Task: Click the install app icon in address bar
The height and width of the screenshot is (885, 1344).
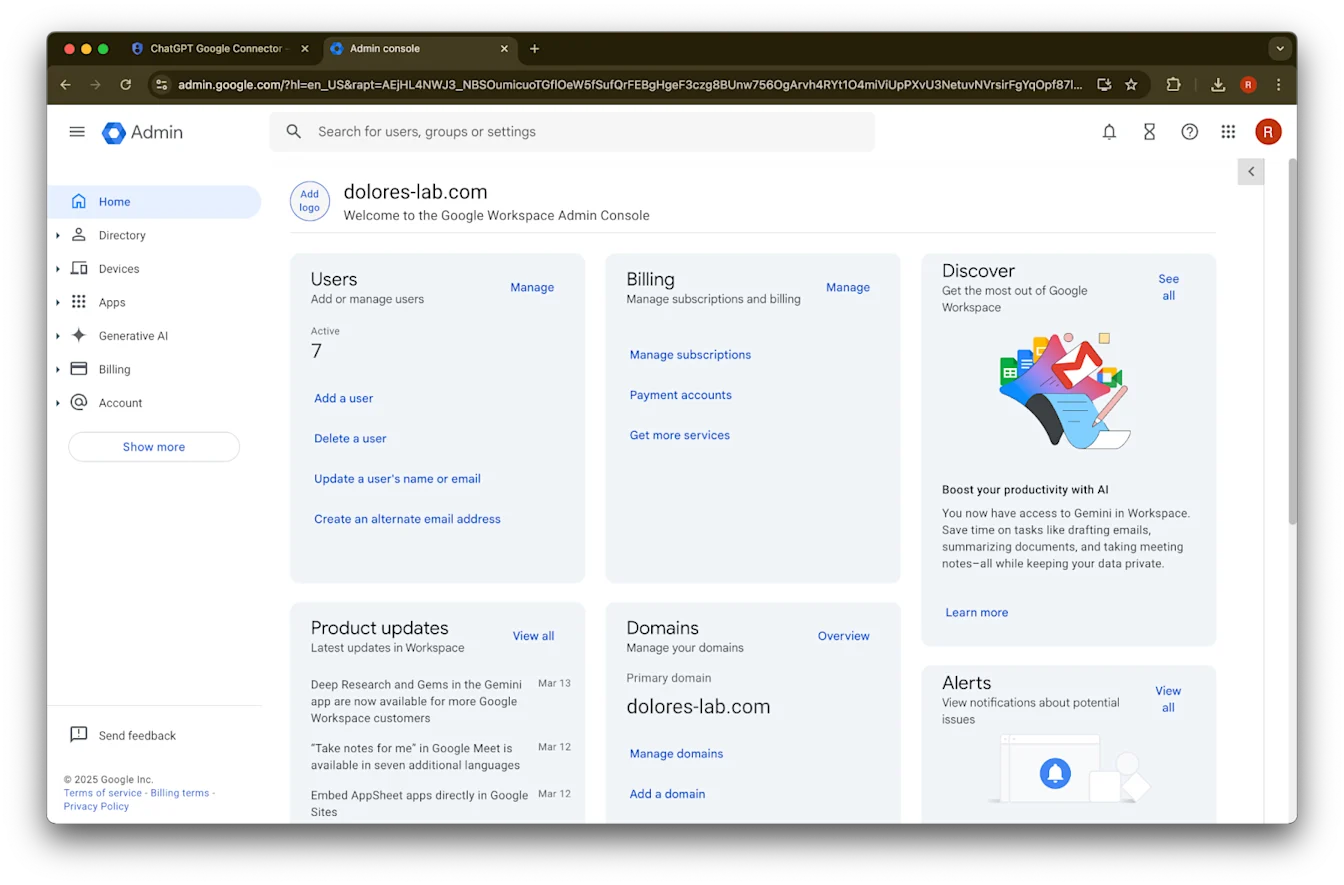Action: 1104,85
